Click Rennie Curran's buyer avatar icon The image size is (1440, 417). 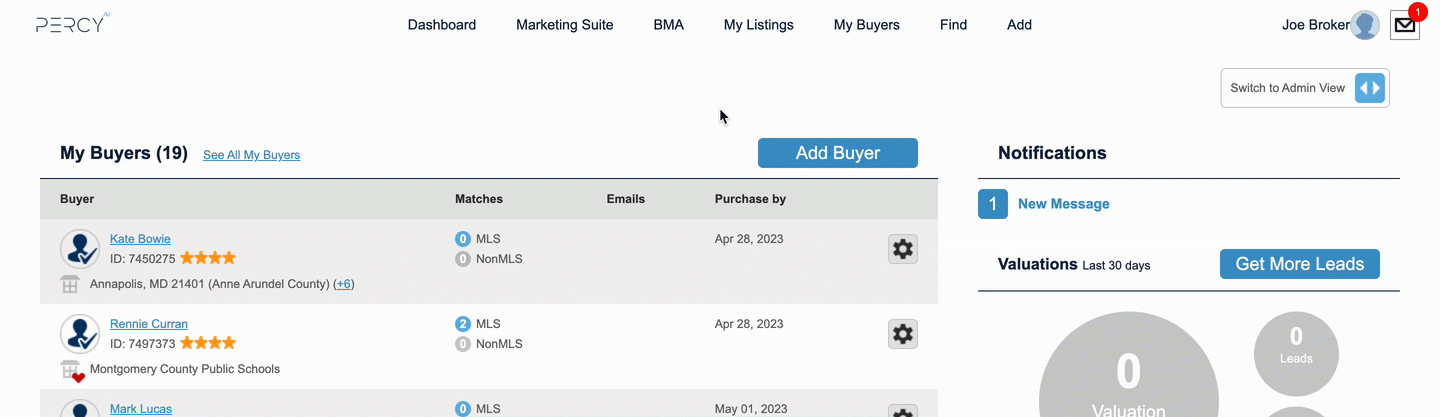click(80, 334)
